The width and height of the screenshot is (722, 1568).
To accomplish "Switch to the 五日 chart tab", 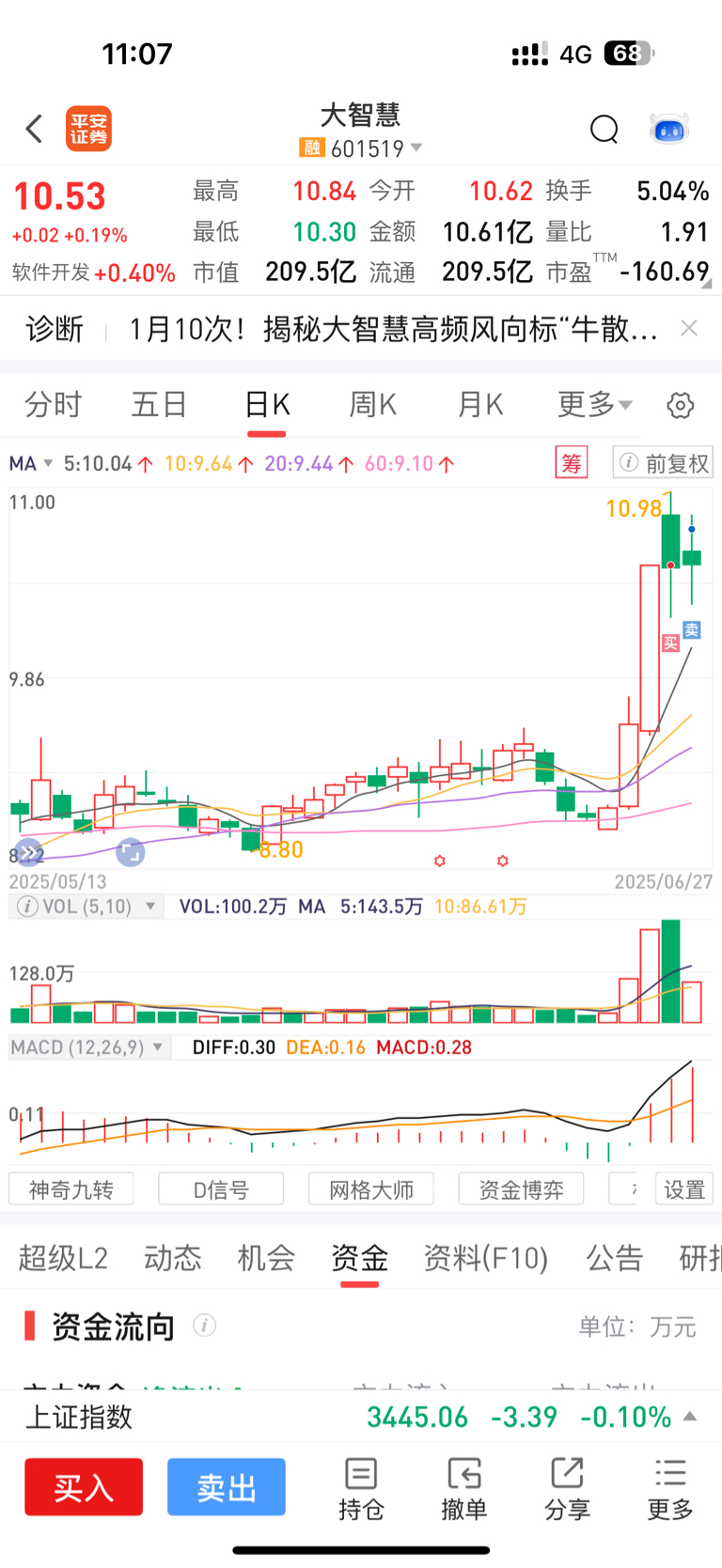I will click(160, 405).
